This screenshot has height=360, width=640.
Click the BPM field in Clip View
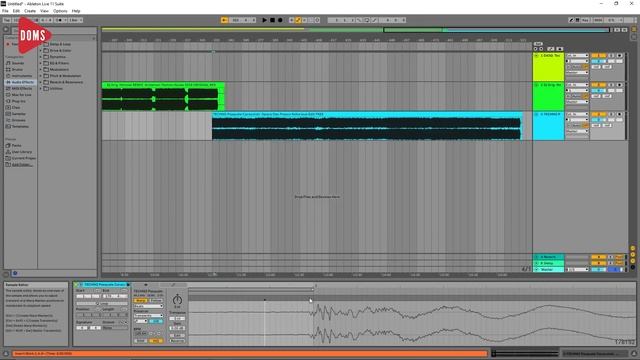click(141, 333)
